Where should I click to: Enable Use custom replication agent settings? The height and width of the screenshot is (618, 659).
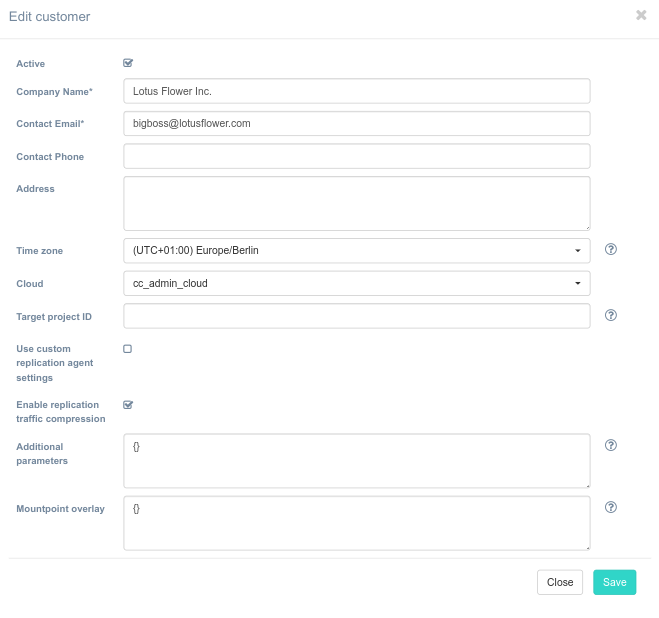click(128, 349)
